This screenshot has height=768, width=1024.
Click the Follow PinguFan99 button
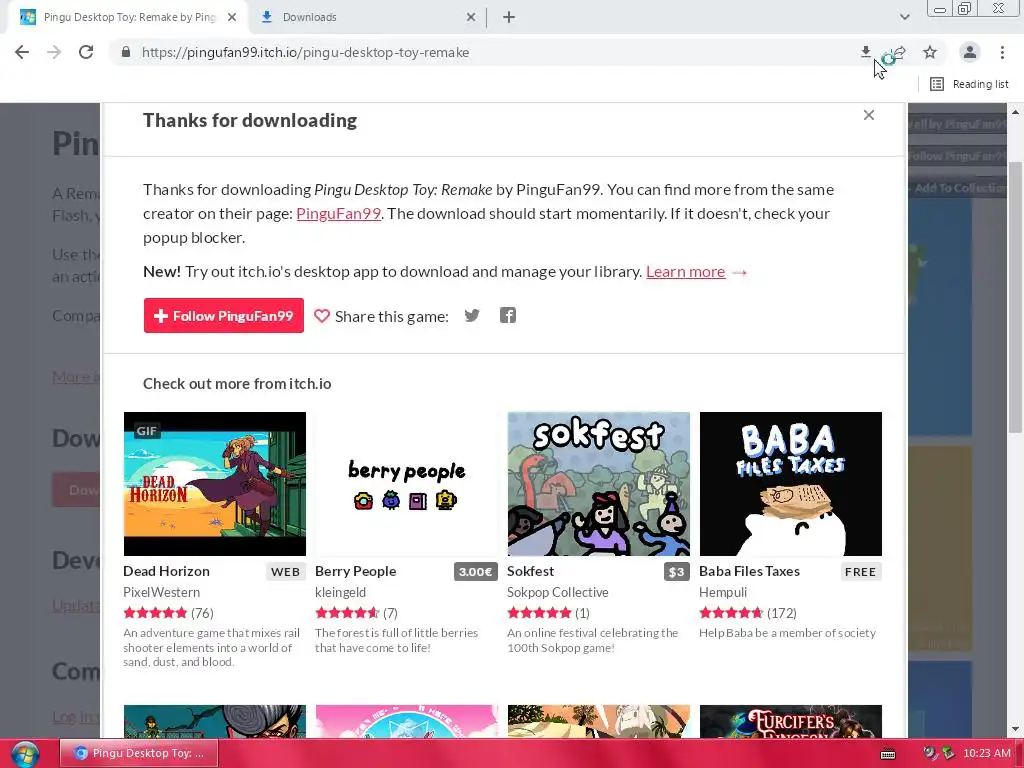pyautogui.click(x=223, y=315)
